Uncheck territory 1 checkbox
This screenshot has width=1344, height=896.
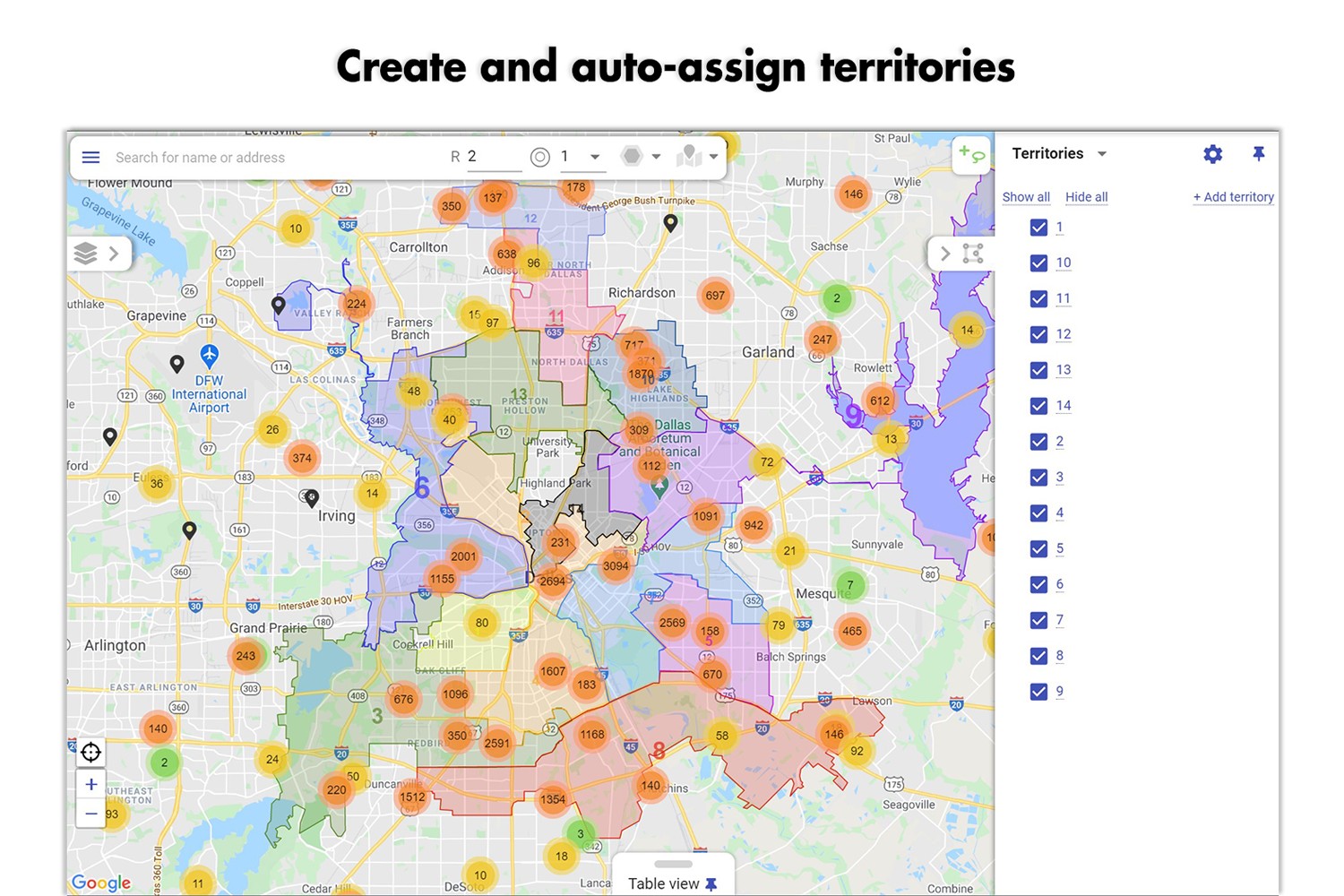point(1038,228)
